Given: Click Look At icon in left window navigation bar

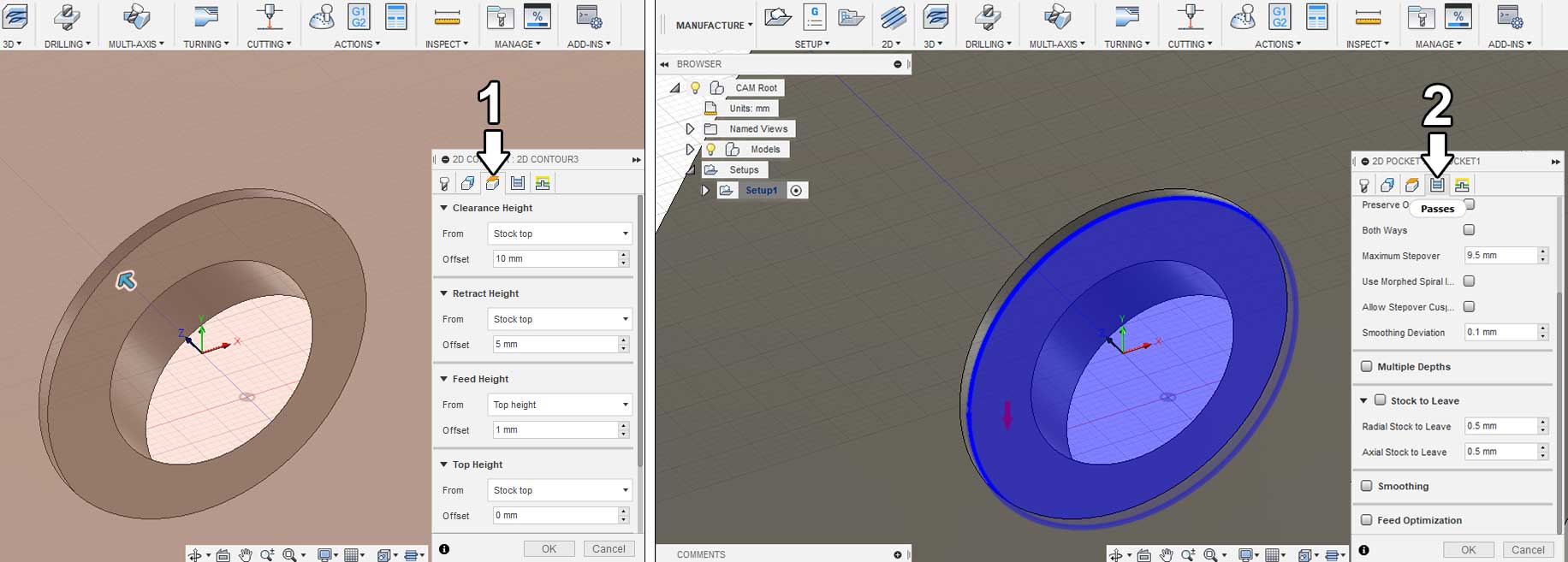Looking at the screenshot, I should coord(223,555).
